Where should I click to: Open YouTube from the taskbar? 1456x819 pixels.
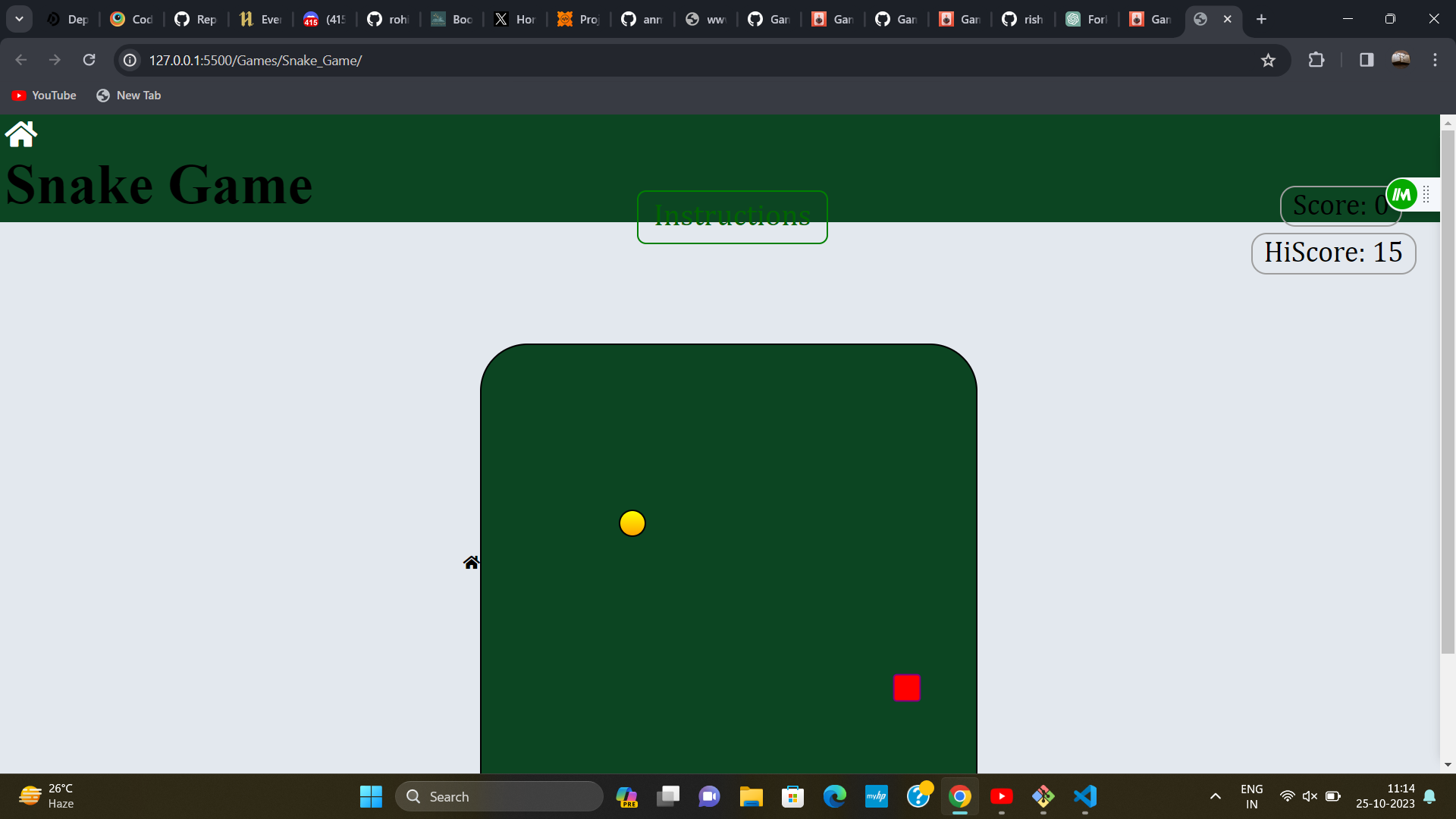pyautogui.click(x=1001, y=797)
